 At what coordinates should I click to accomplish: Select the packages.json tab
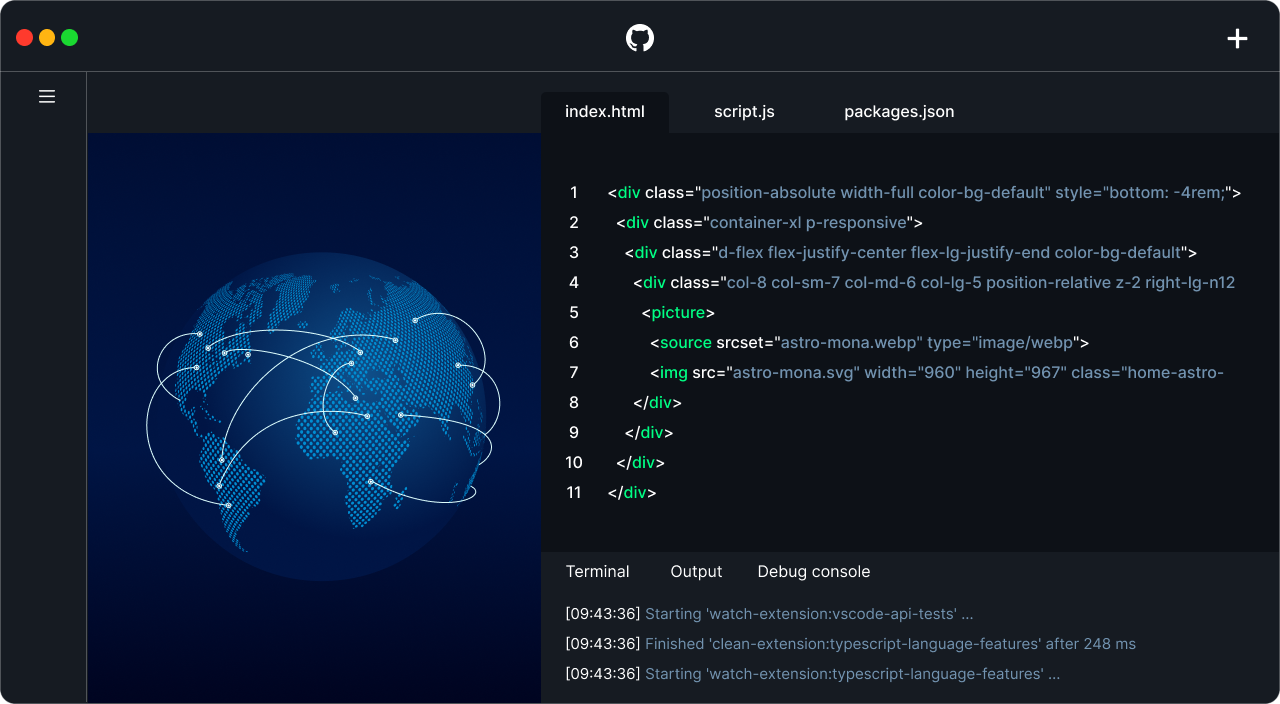click(899, 112)
